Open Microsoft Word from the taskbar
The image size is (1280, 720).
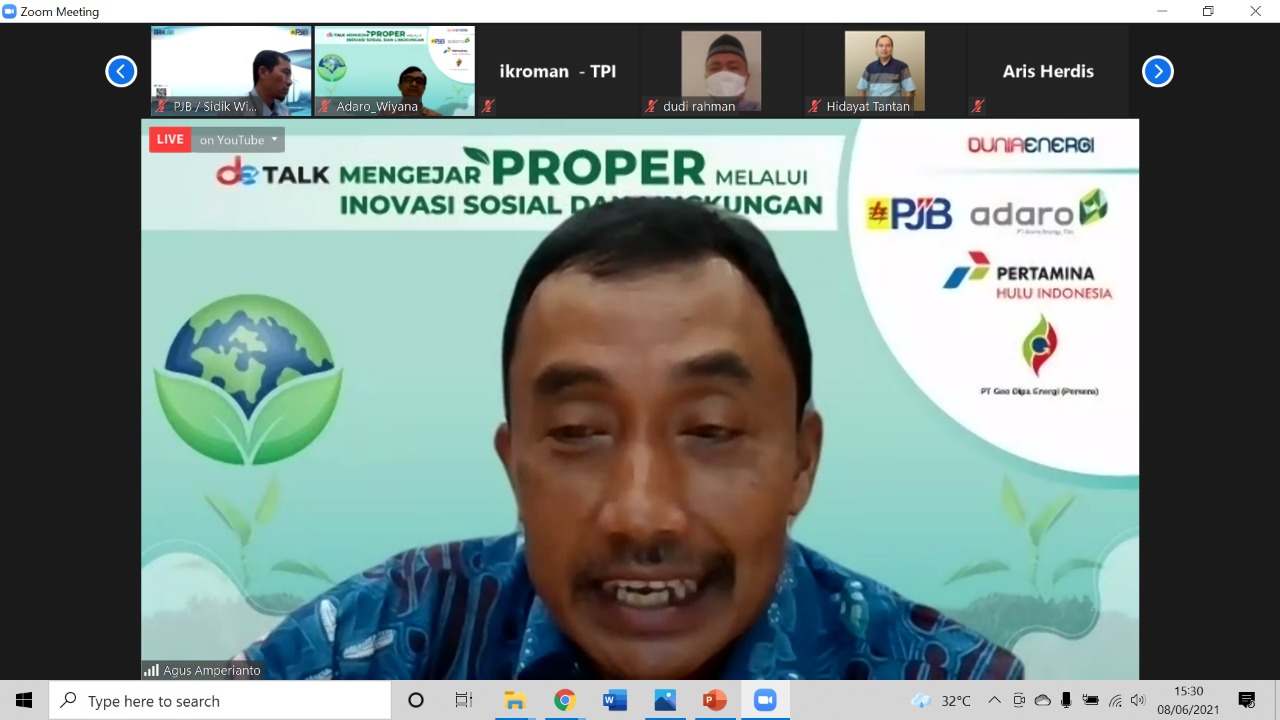614,700
